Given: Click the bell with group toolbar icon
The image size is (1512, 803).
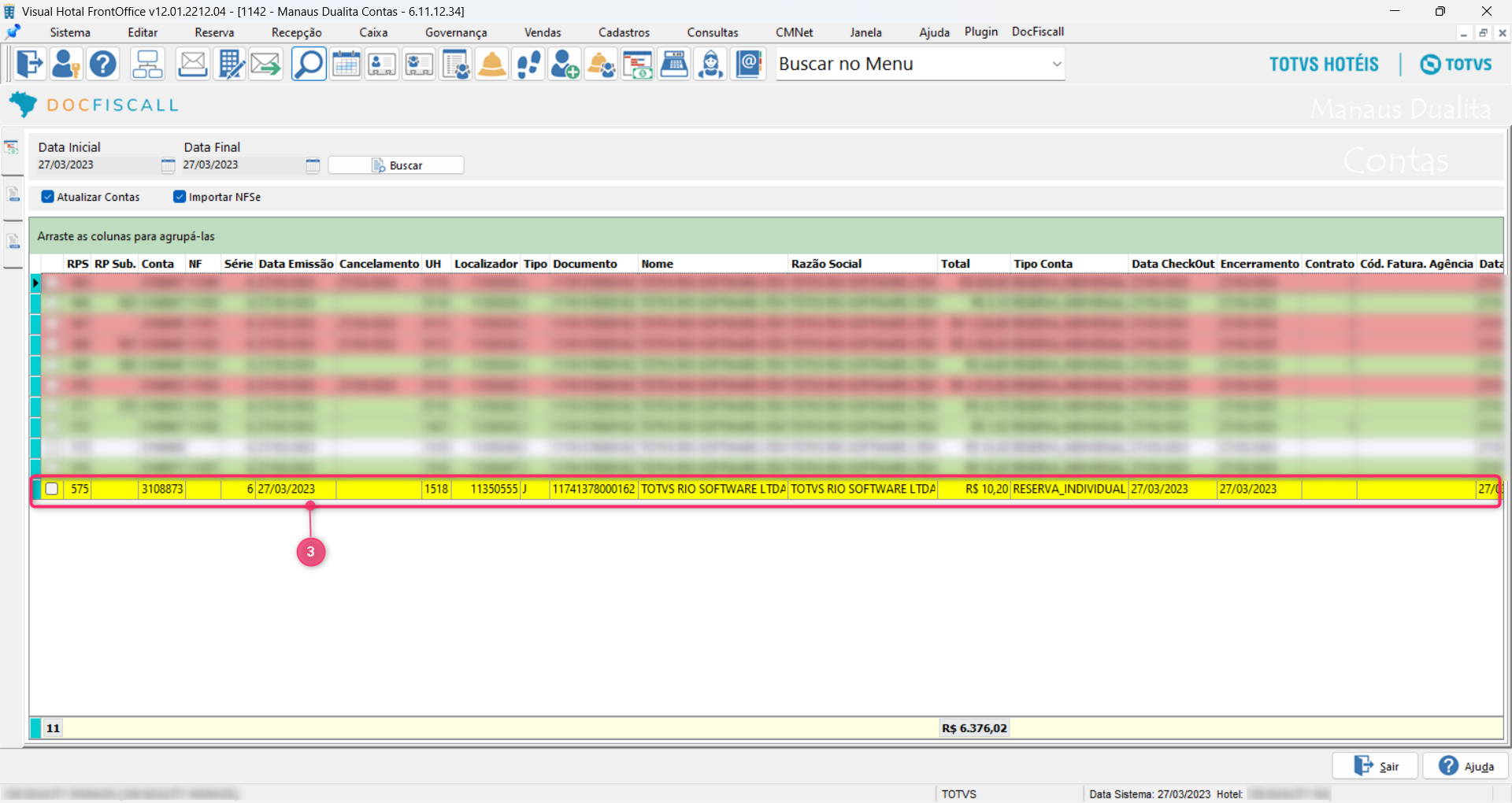Looking at the screenshot, I should pyautogui.click(x=602, y=64).
